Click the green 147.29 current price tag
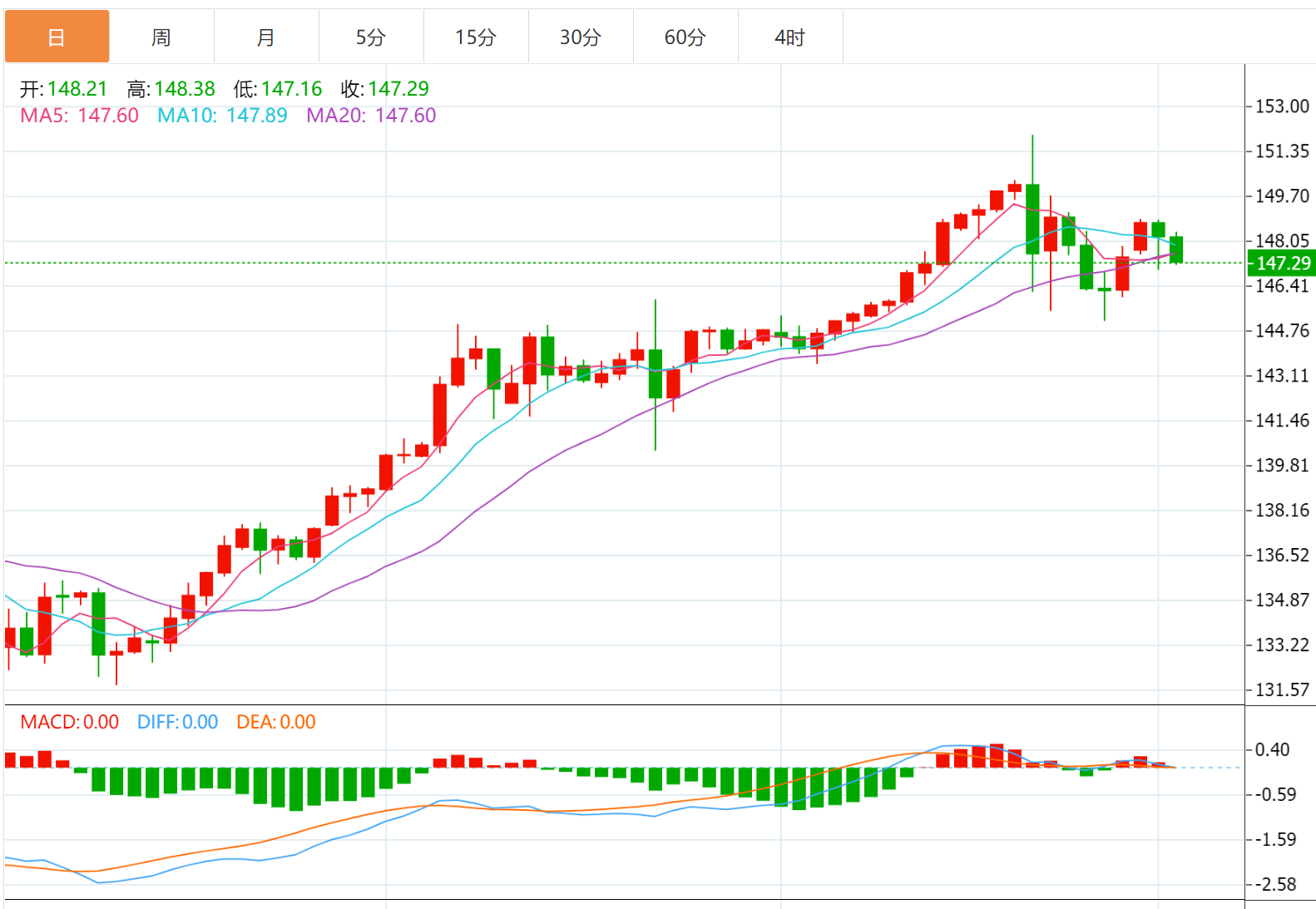The height and width of the screenshot is (909, 1316). pyautogui.click(x=1282, y=264)
